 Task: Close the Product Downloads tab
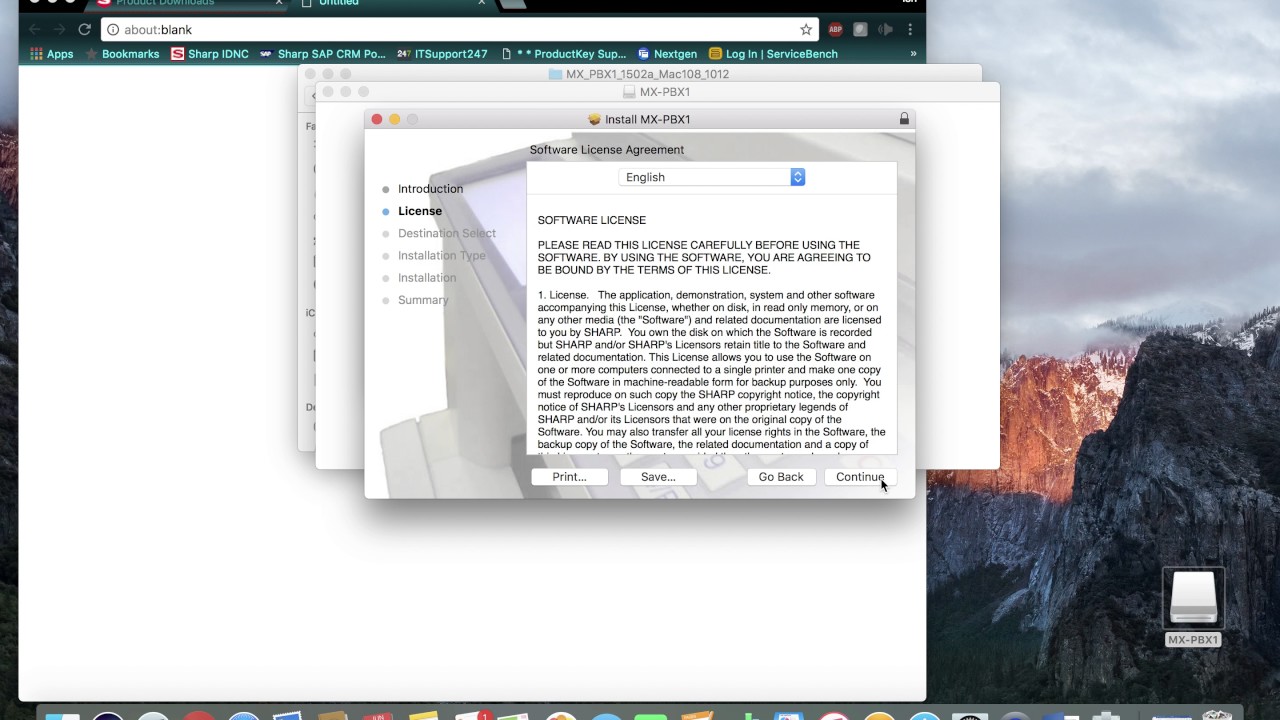pyautogui.click(x=279, y=3)
